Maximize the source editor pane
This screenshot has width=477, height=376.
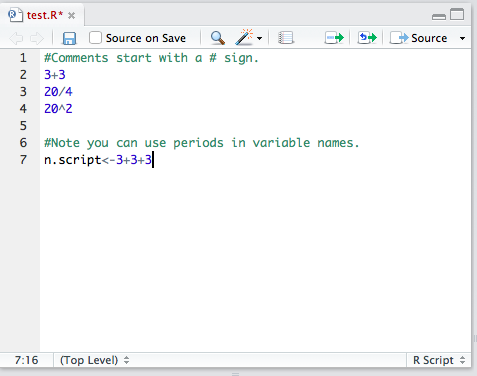click(457, 14)
